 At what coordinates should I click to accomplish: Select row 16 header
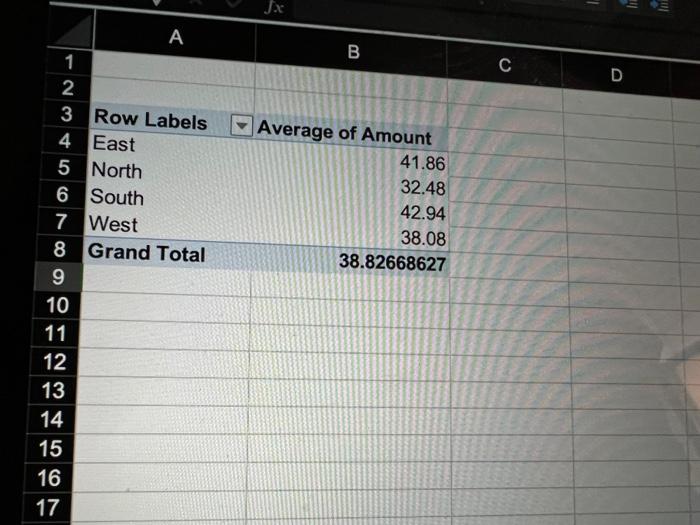click(48, 478)
